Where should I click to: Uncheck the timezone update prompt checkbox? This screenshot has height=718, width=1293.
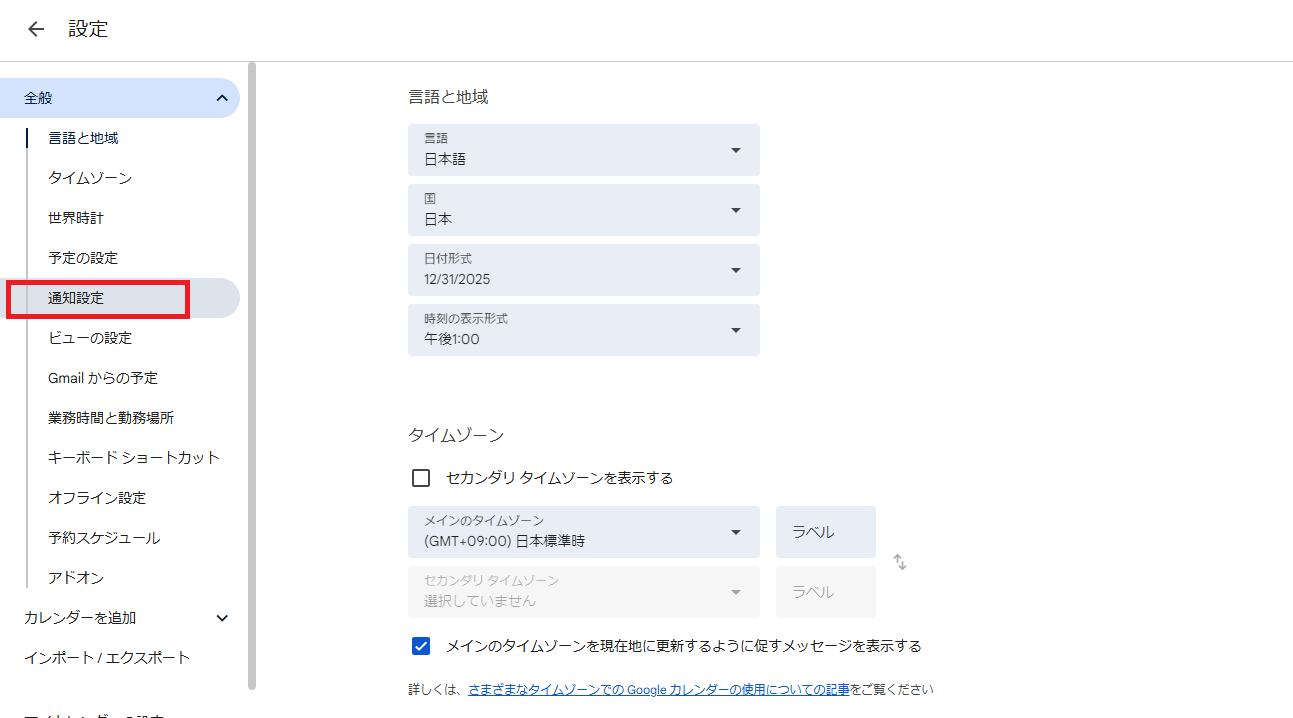pyautogui.click(x=421, y=646)
